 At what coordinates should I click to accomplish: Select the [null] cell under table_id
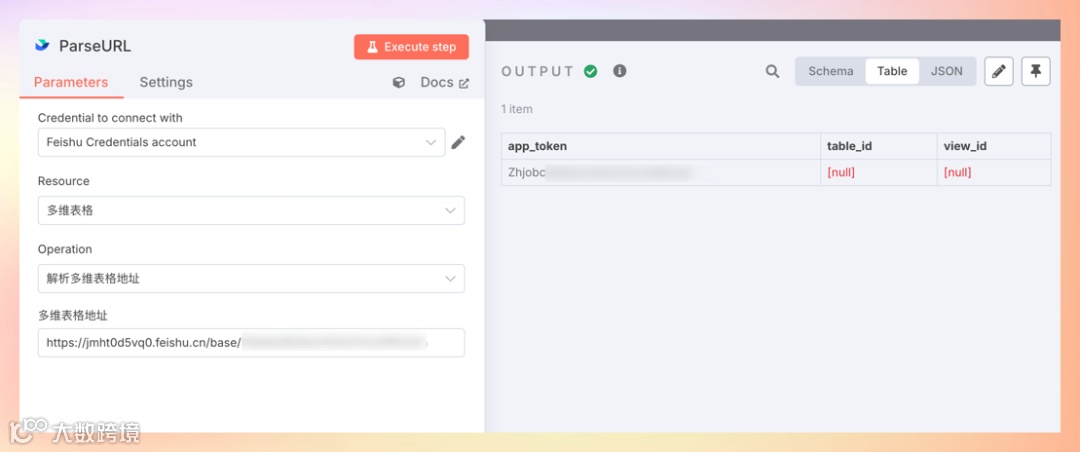pos(878,172)
